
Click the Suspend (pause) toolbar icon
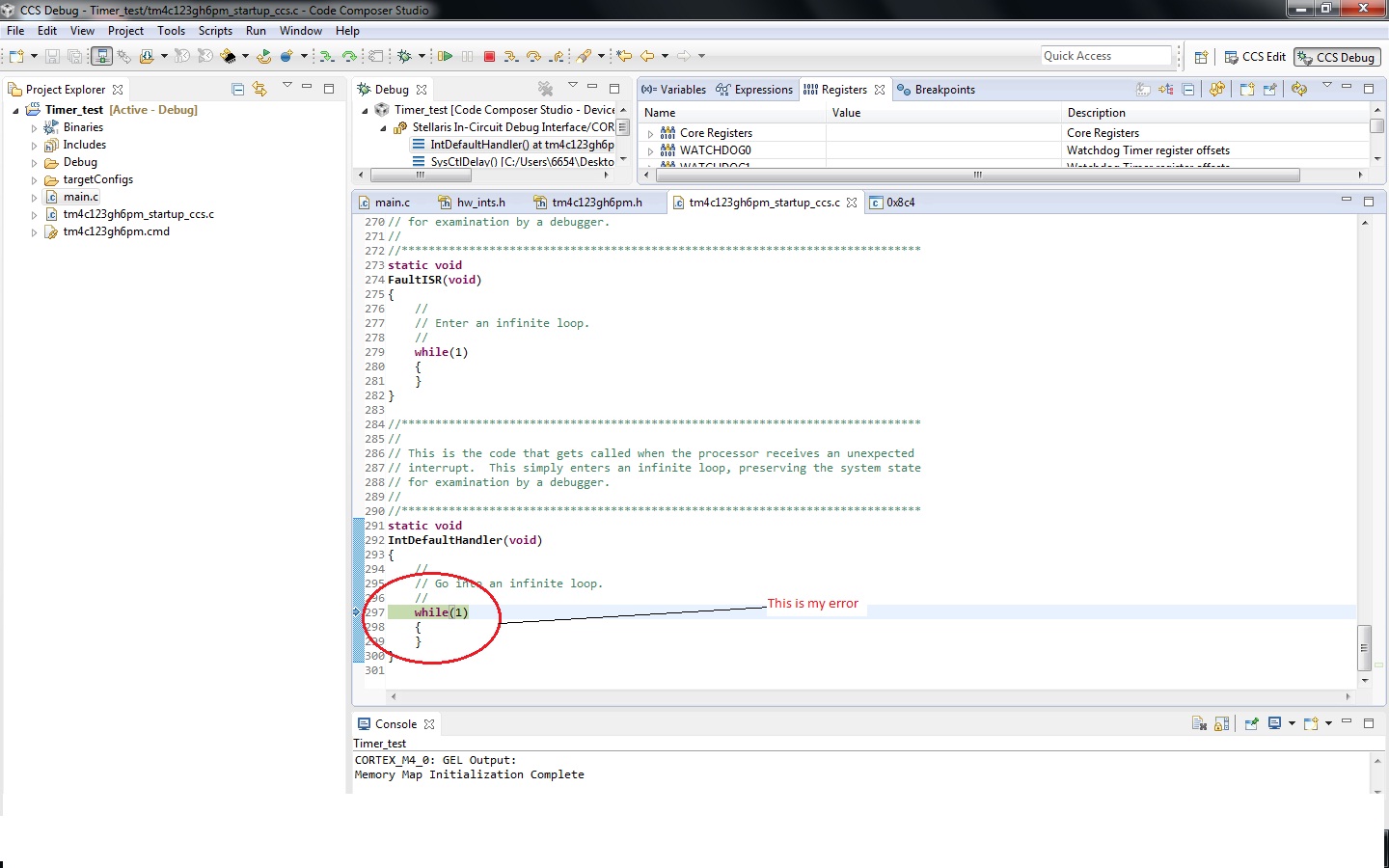[x=468, y=57]
